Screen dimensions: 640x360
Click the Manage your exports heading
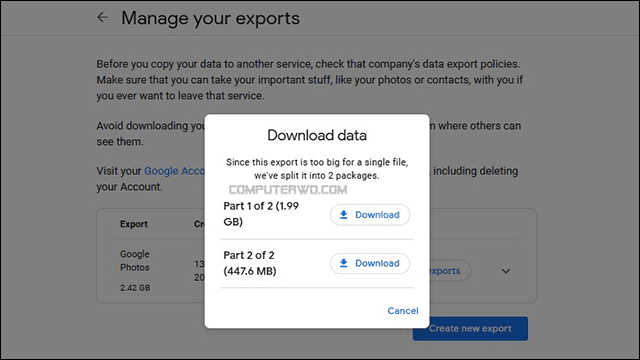(210, 18)
